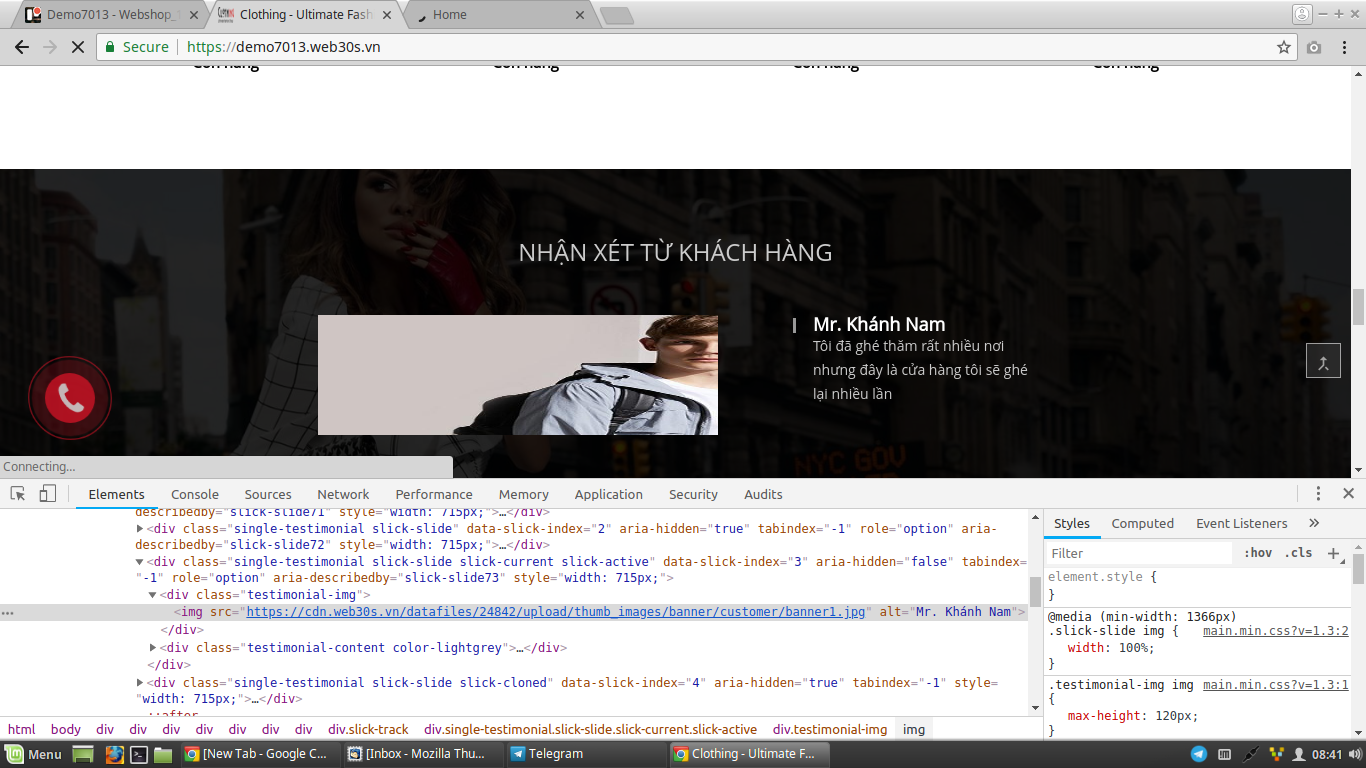Click the Mr. Khánh Nam testimonial name
Image resolution: width=1366 pixels, height=768 pixels.
(879, 324)
